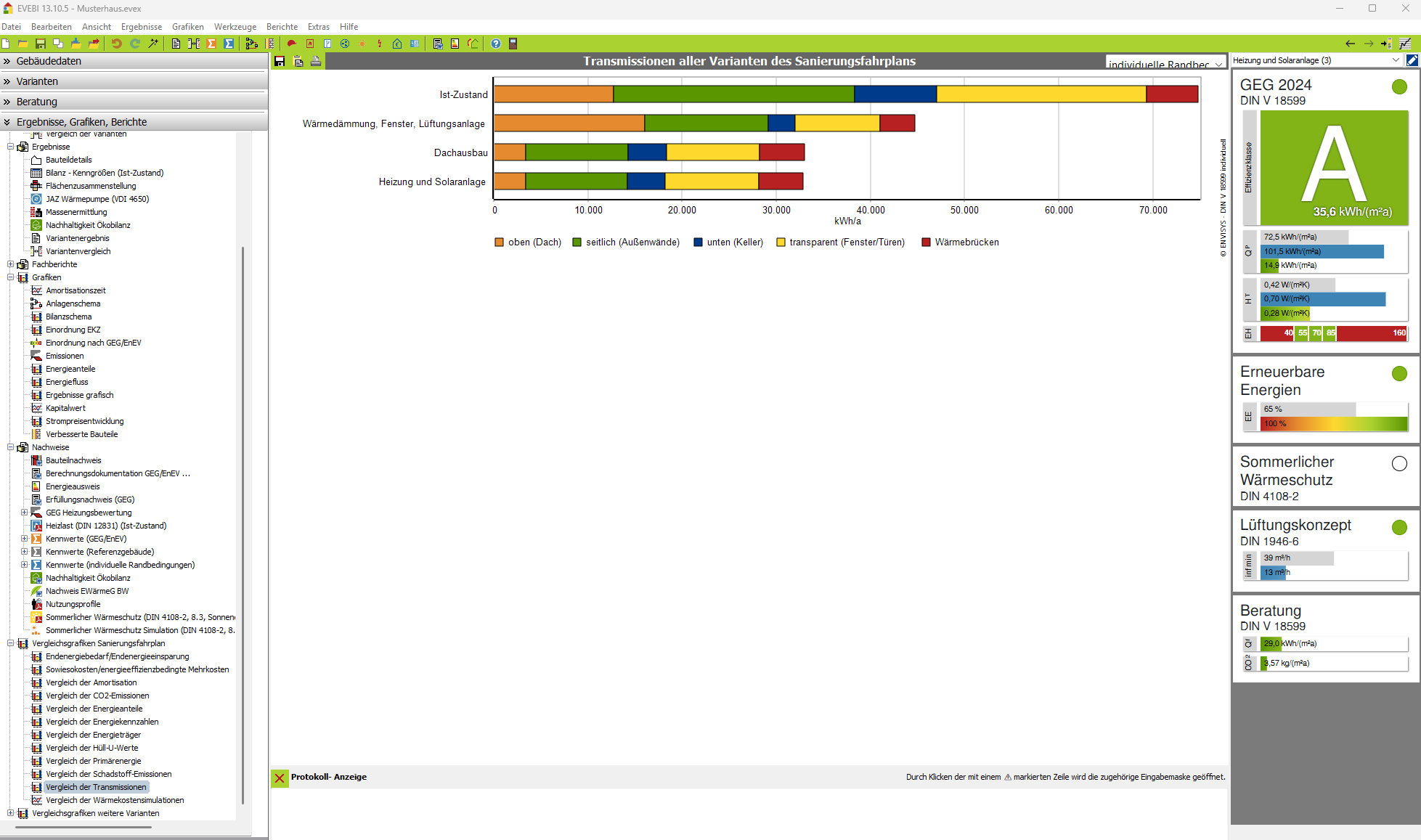Open the Heizung und Solaranlage variant dropdown
The image size is (1421, 840).
coord(1316,60)
